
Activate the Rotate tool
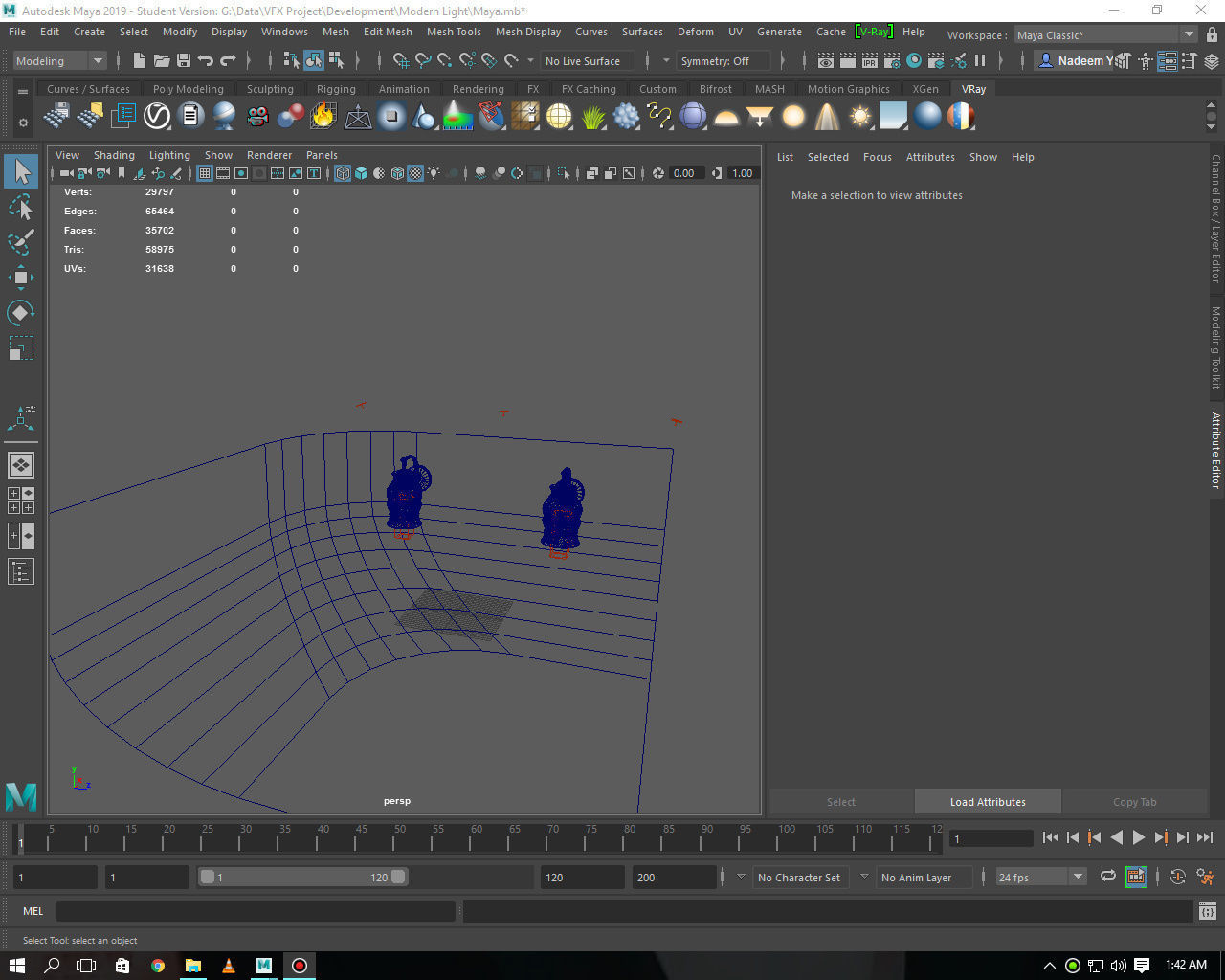[x=21, y=313]
